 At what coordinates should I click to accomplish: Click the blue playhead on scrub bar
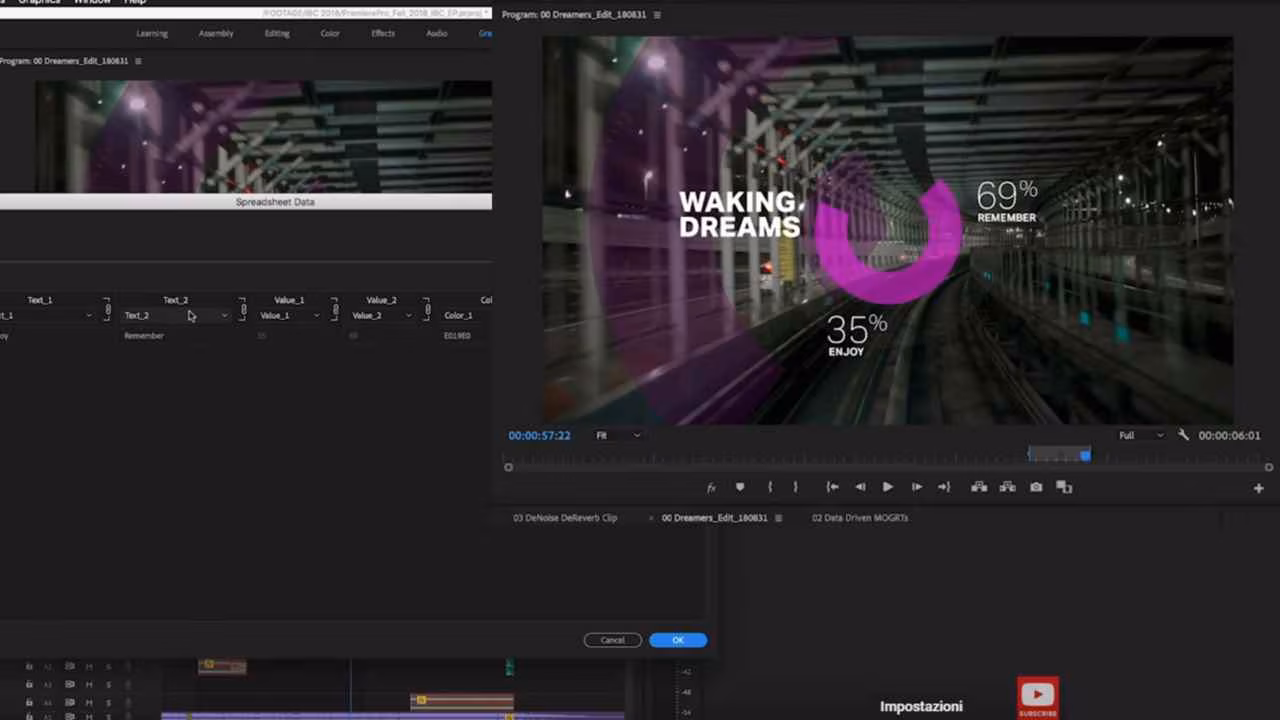1085,455
